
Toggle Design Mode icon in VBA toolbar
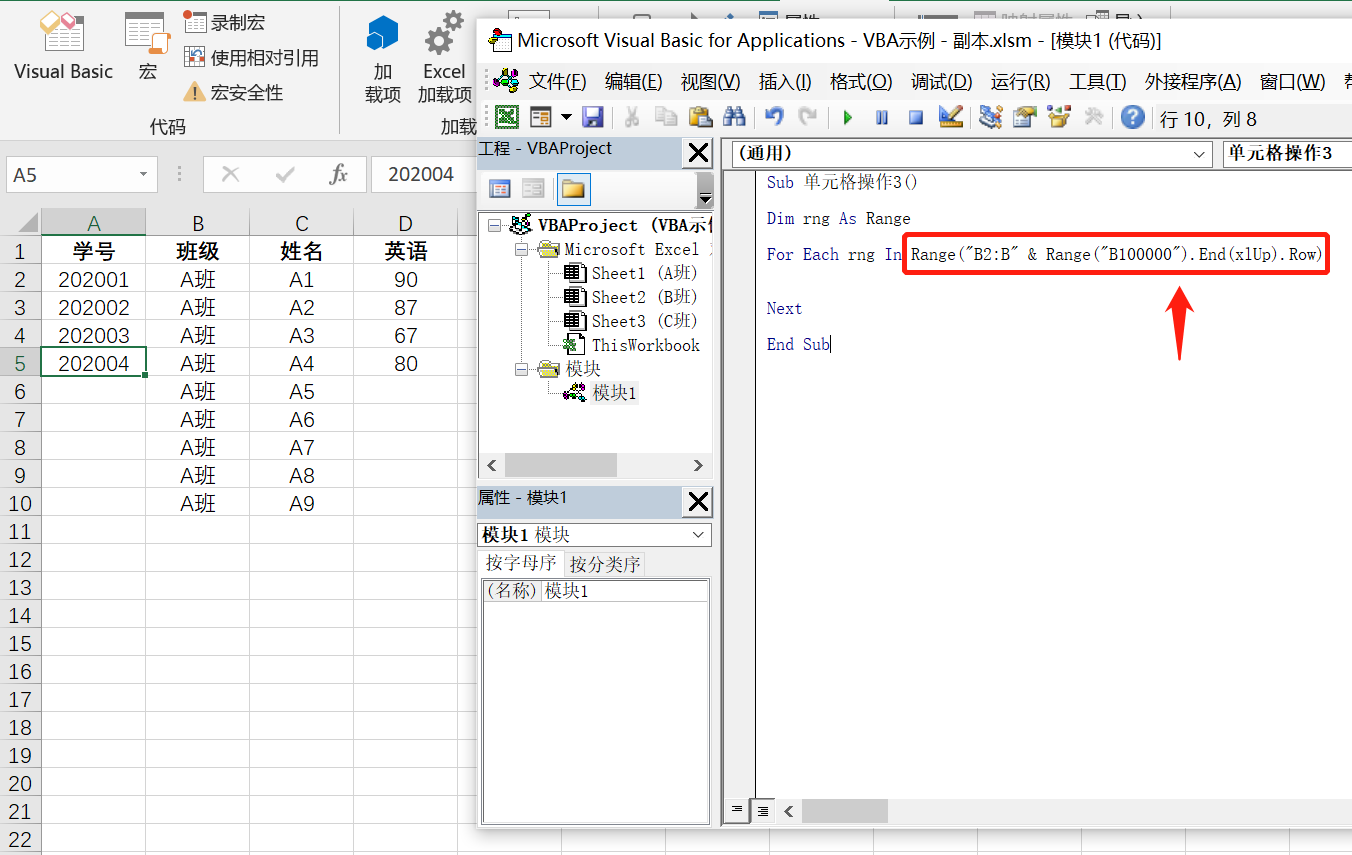pos(951,117)
